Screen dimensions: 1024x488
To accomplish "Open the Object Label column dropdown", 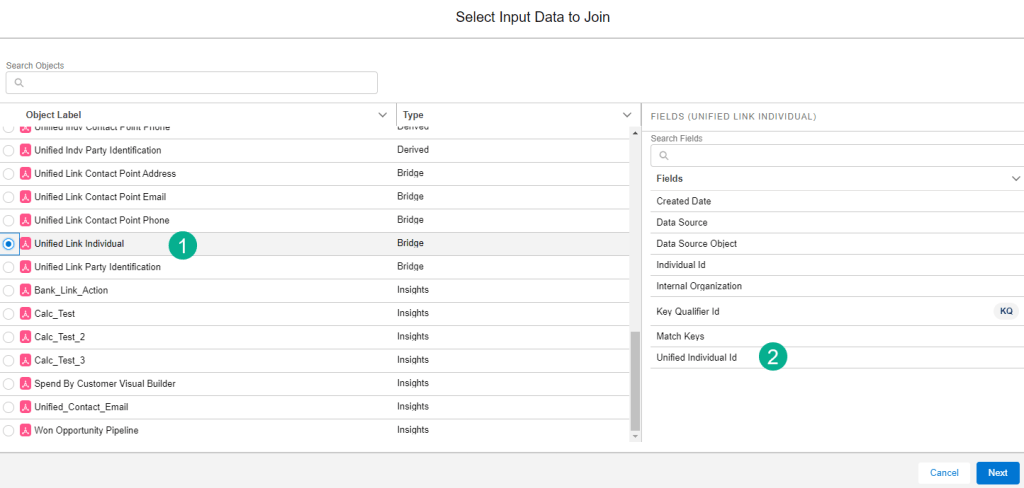I will pyautogui.click(x=382, y=115).
